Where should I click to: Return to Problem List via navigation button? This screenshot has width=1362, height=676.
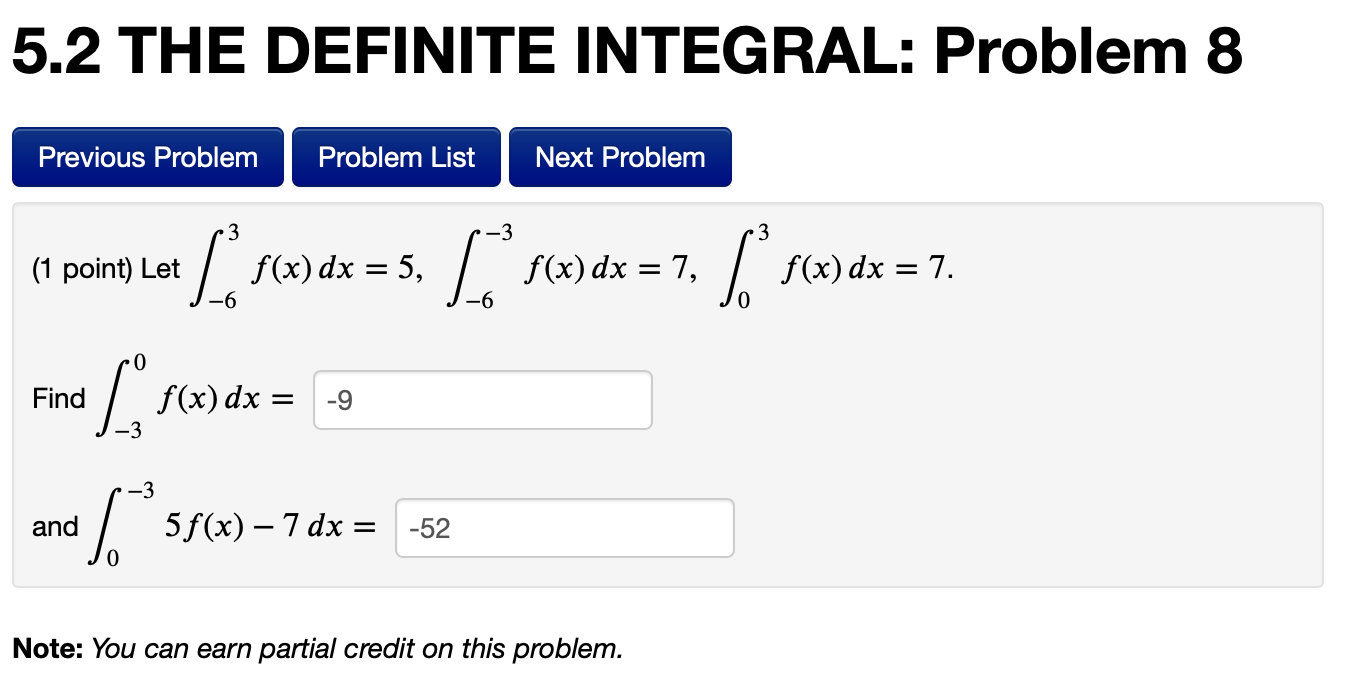coord(396,156)
